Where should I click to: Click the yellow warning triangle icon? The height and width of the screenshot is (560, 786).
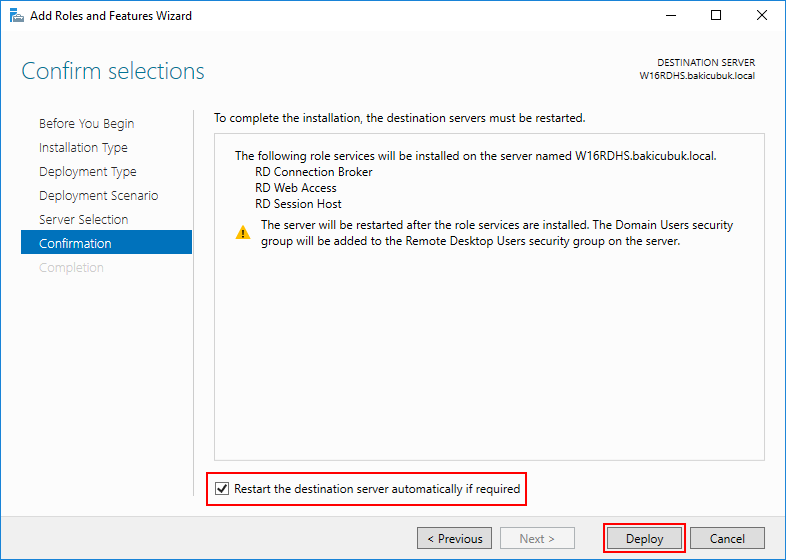click(243, 233)
